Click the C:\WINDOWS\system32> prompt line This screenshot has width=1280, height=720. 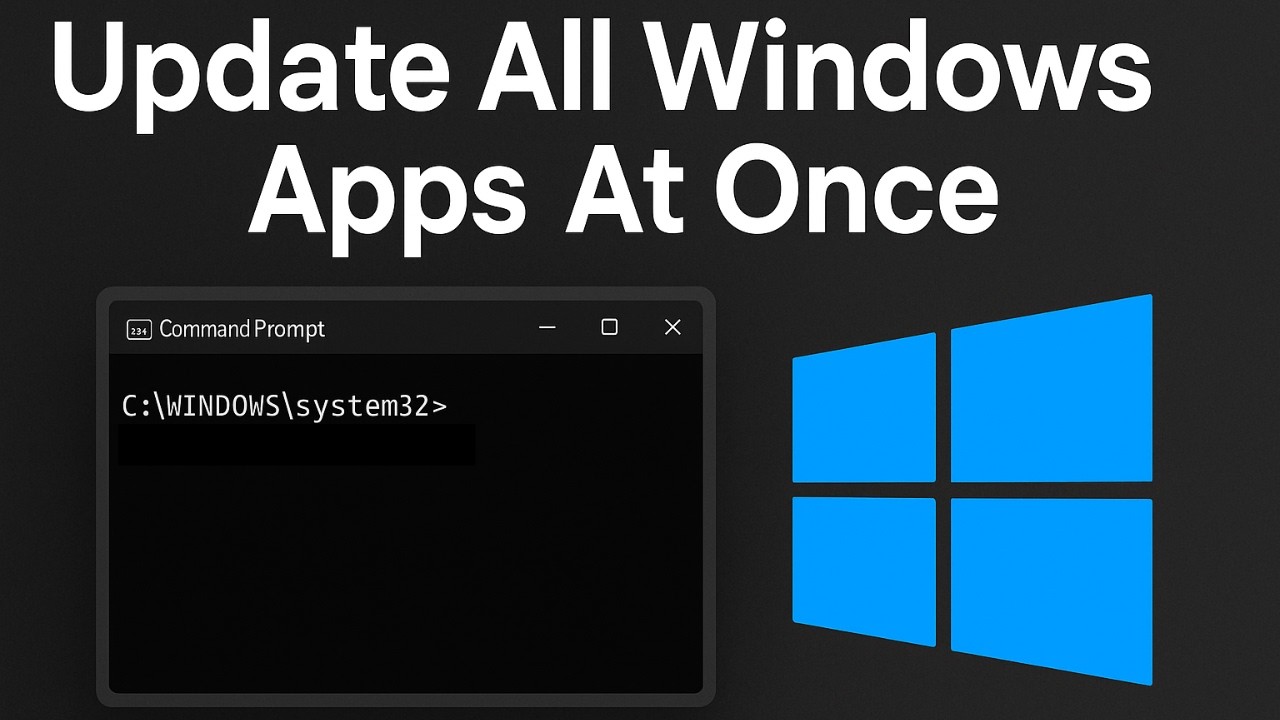click(x=285, y=406)
